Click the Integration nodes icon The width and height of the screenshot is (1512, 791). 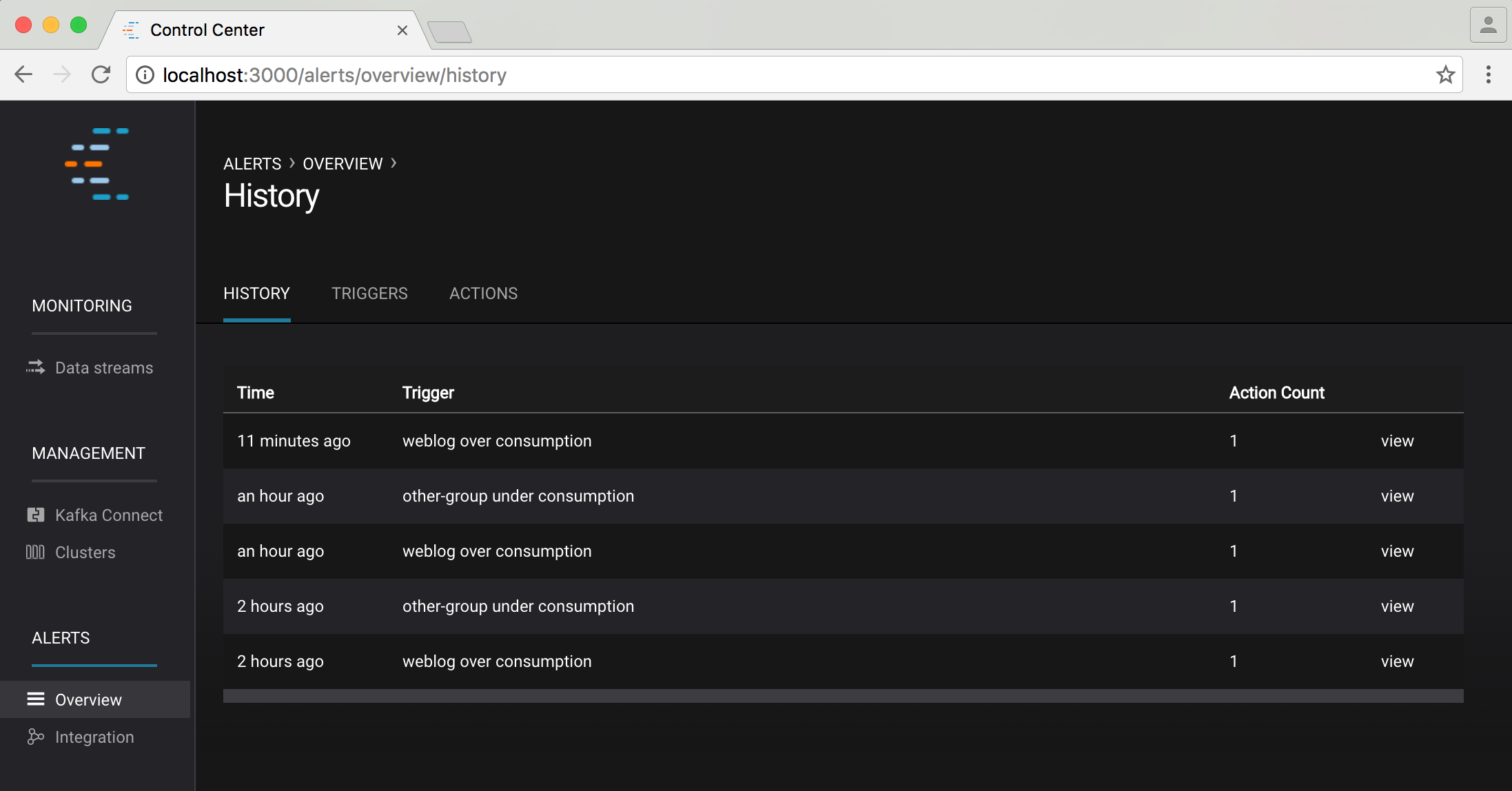[36, 737]
